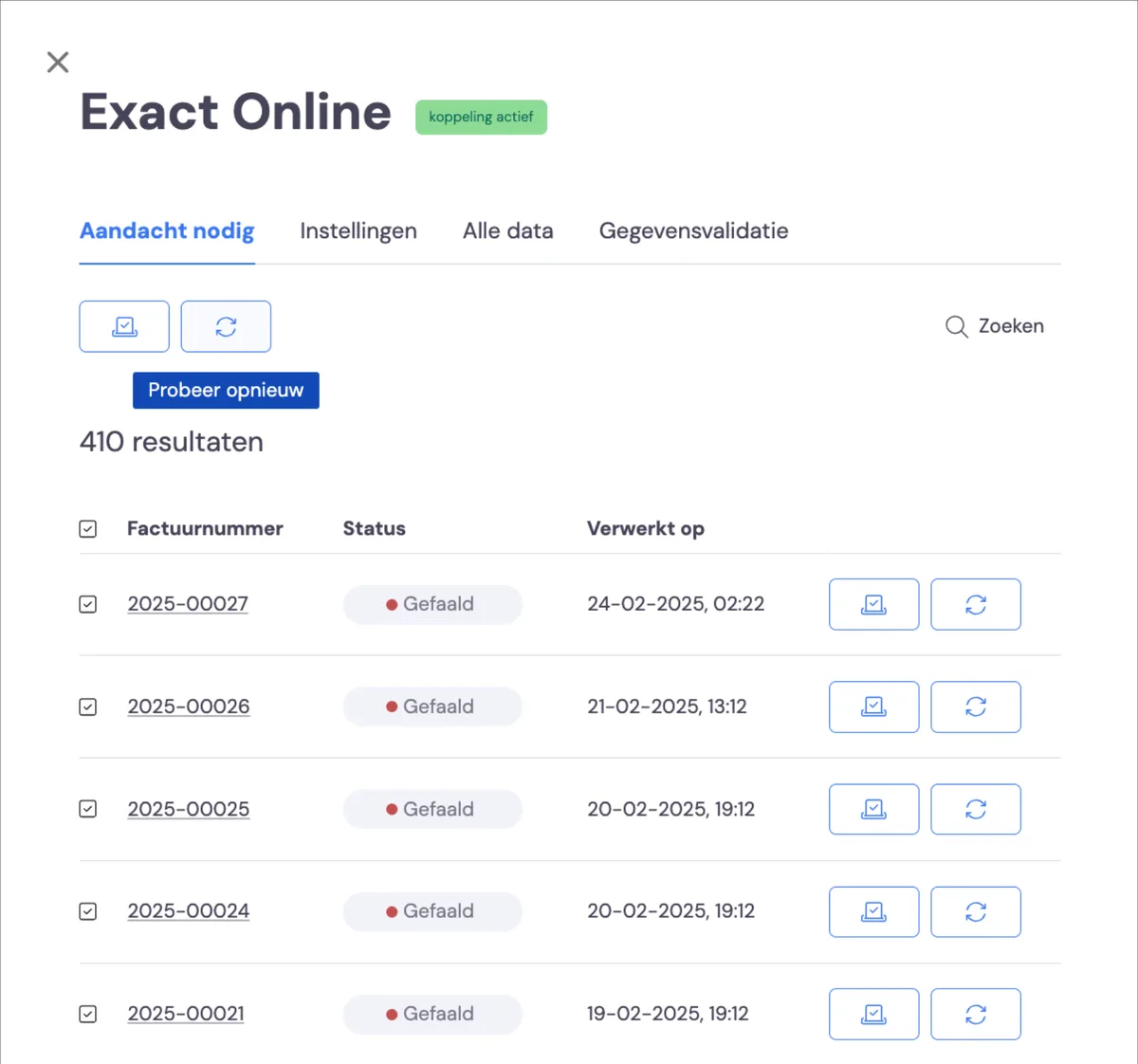Click the Zoeken magnifier icon
Image resolution: width=1138 pixels, height=1064 pixels.
pos(956,327)
